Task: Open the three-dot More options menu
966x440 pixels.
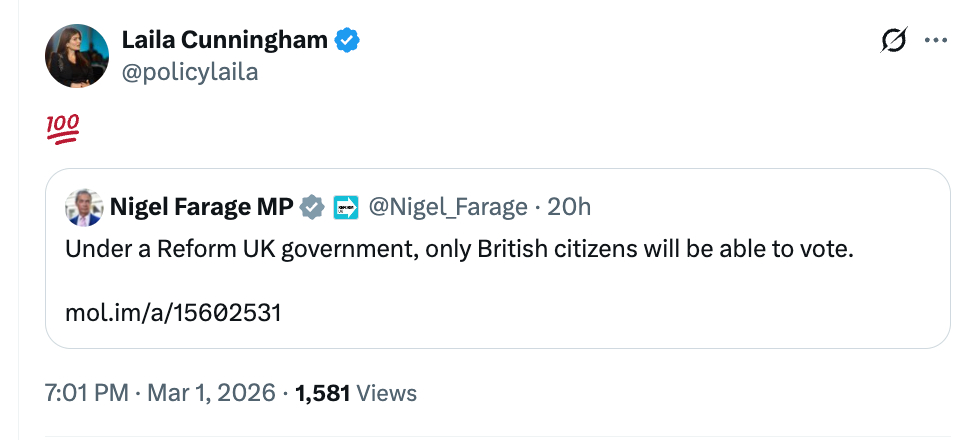Action: click(935, 41)
